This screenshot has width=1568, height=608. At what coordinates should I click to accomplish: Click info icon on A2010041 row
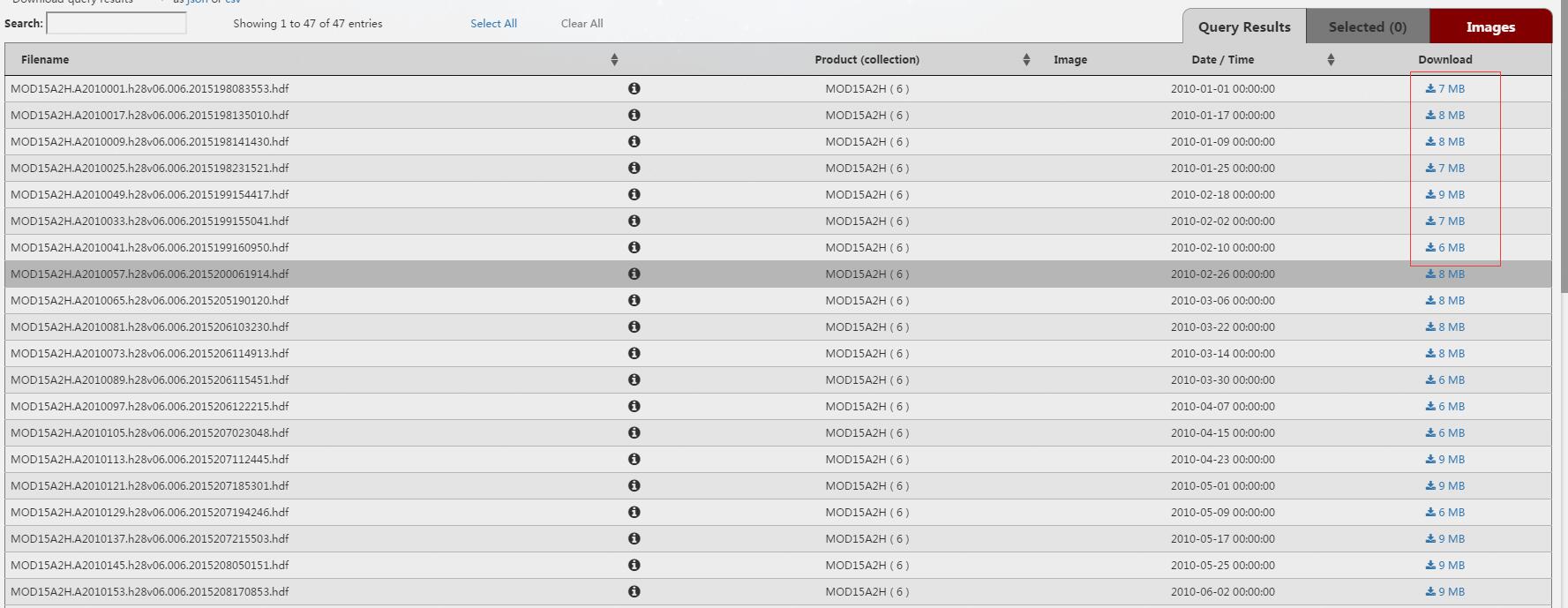[x=634, y=247]
